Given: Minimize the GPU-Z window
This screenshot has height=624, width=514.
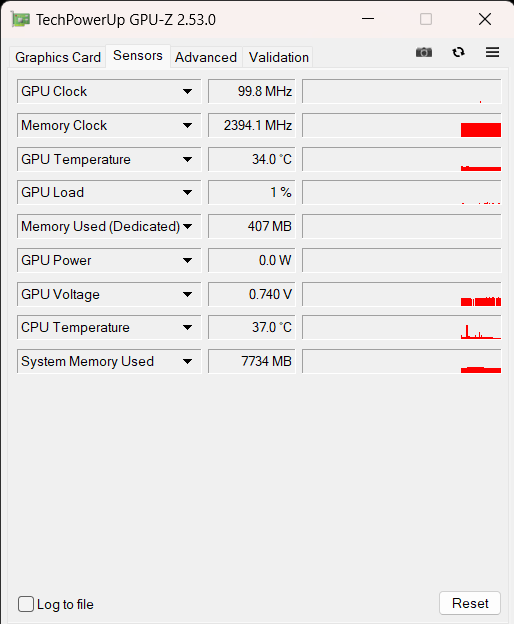Looking at the screenshot, I should [368, 19].
